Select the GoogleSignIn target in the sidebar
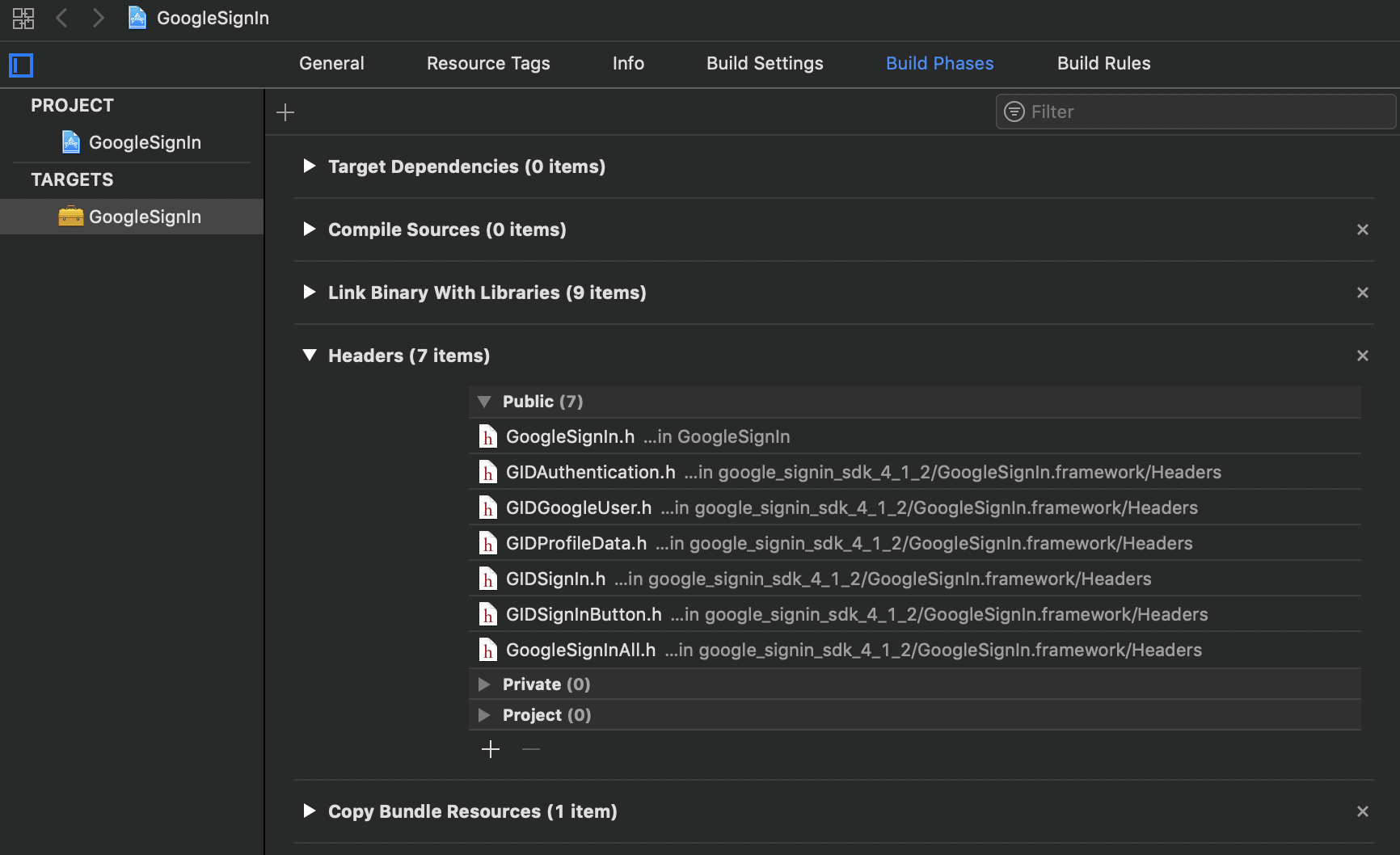 (x=132, y=217)
